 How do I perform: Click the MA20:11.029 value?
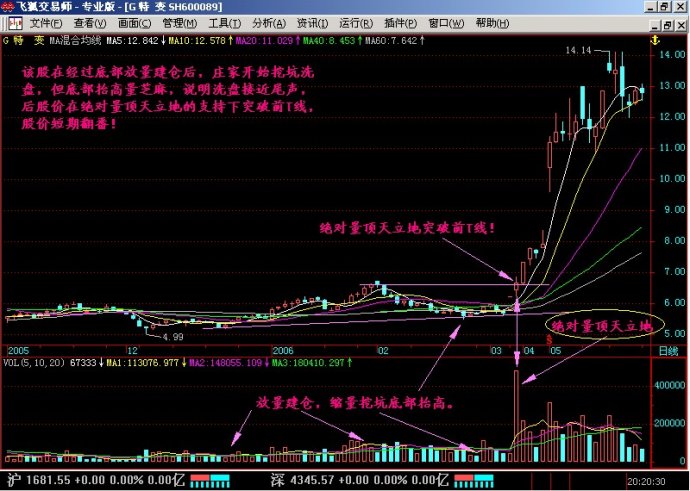click(x=264, y=41)
